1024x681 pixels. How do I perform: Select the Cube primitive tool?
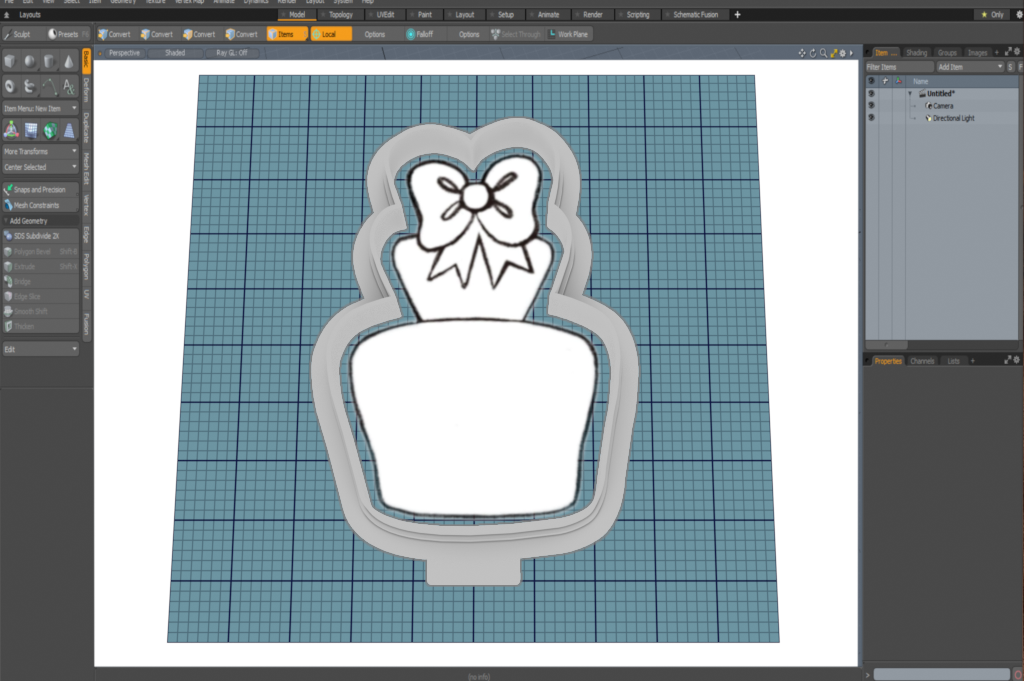pos(10,63)
